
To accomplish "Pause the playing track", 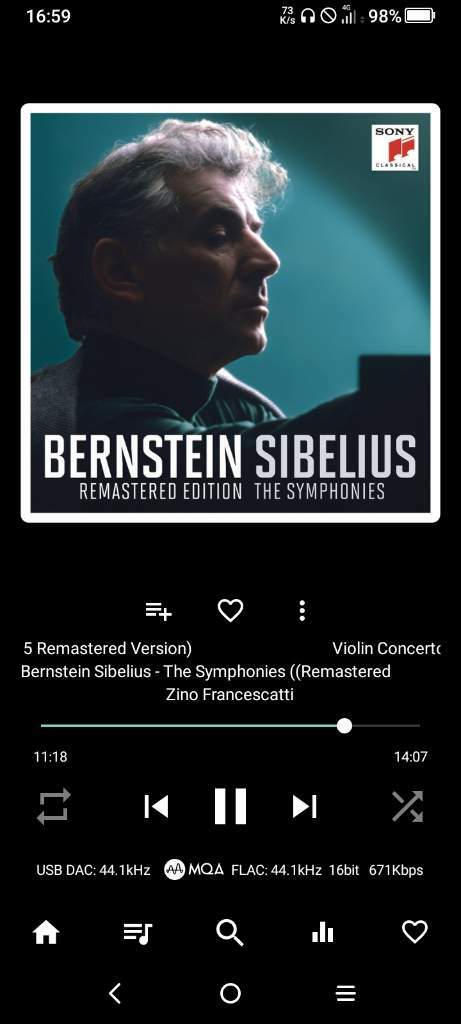I will point(230,807).
